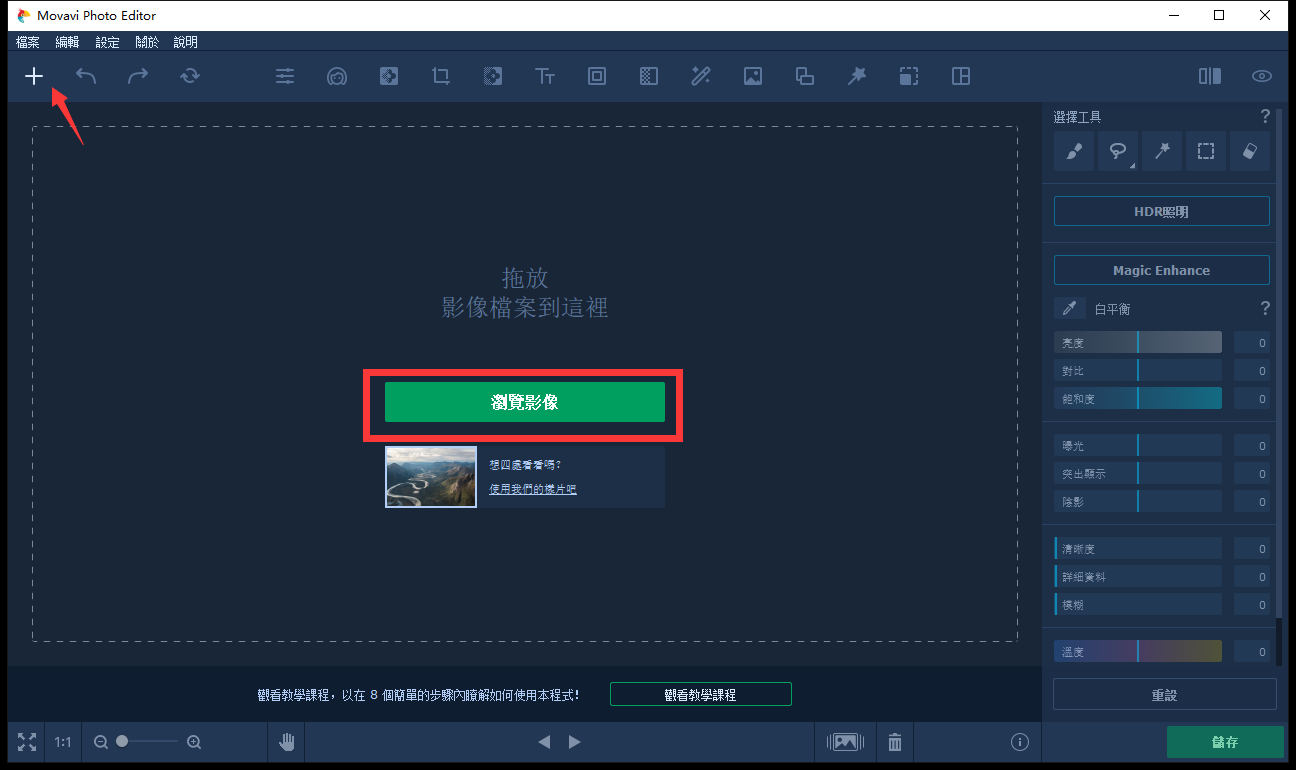Click the 觀看教學課程 tutorial button

pos(701,694)
